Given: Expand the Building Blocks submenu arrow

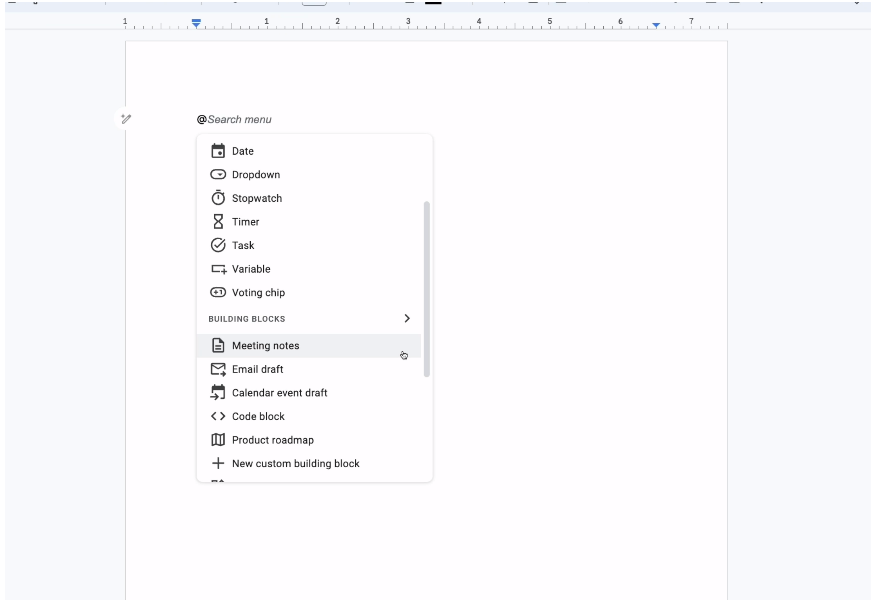Looking at the screenshot, I should (x=407, y=318).
